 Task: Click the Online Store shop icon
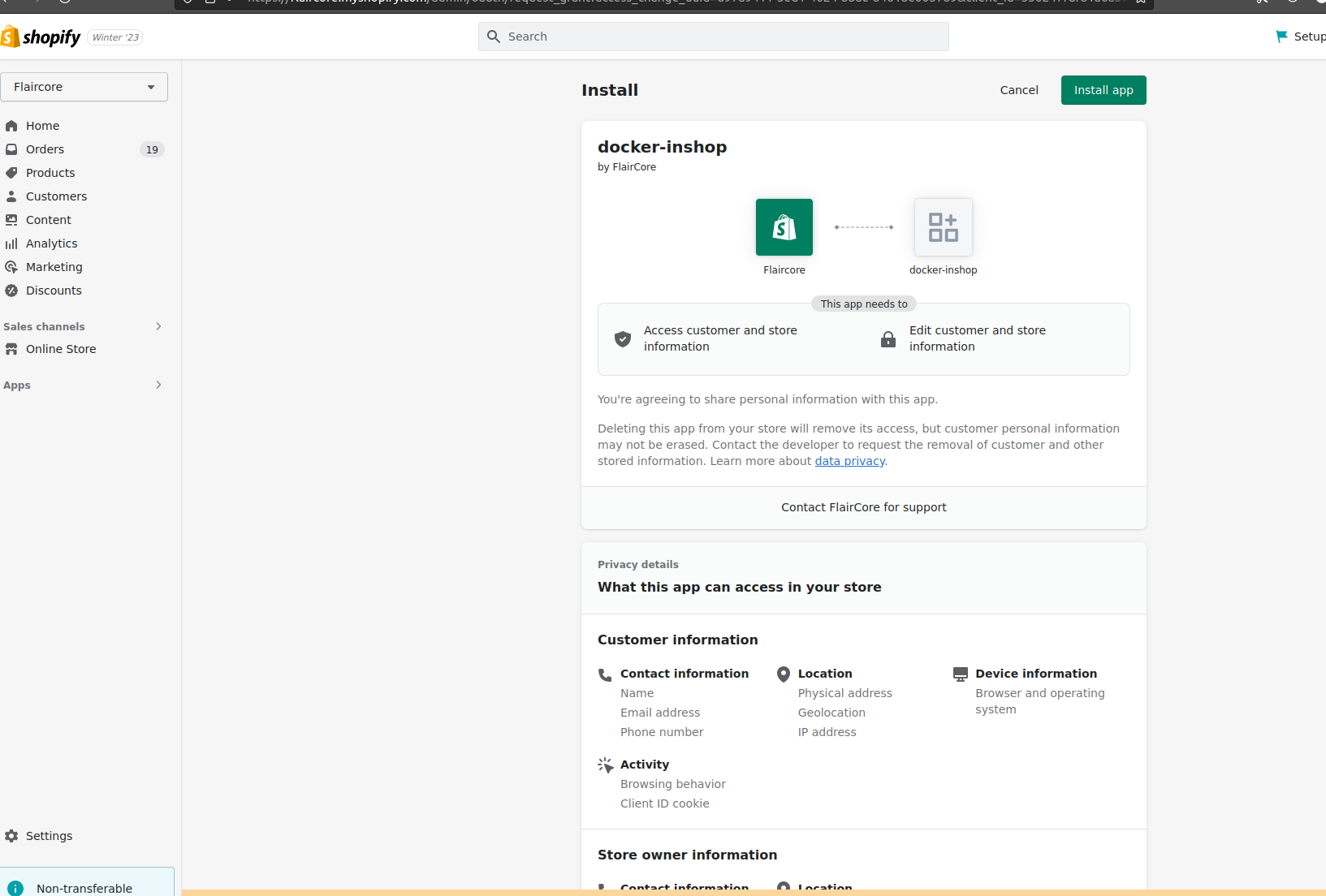11,349
